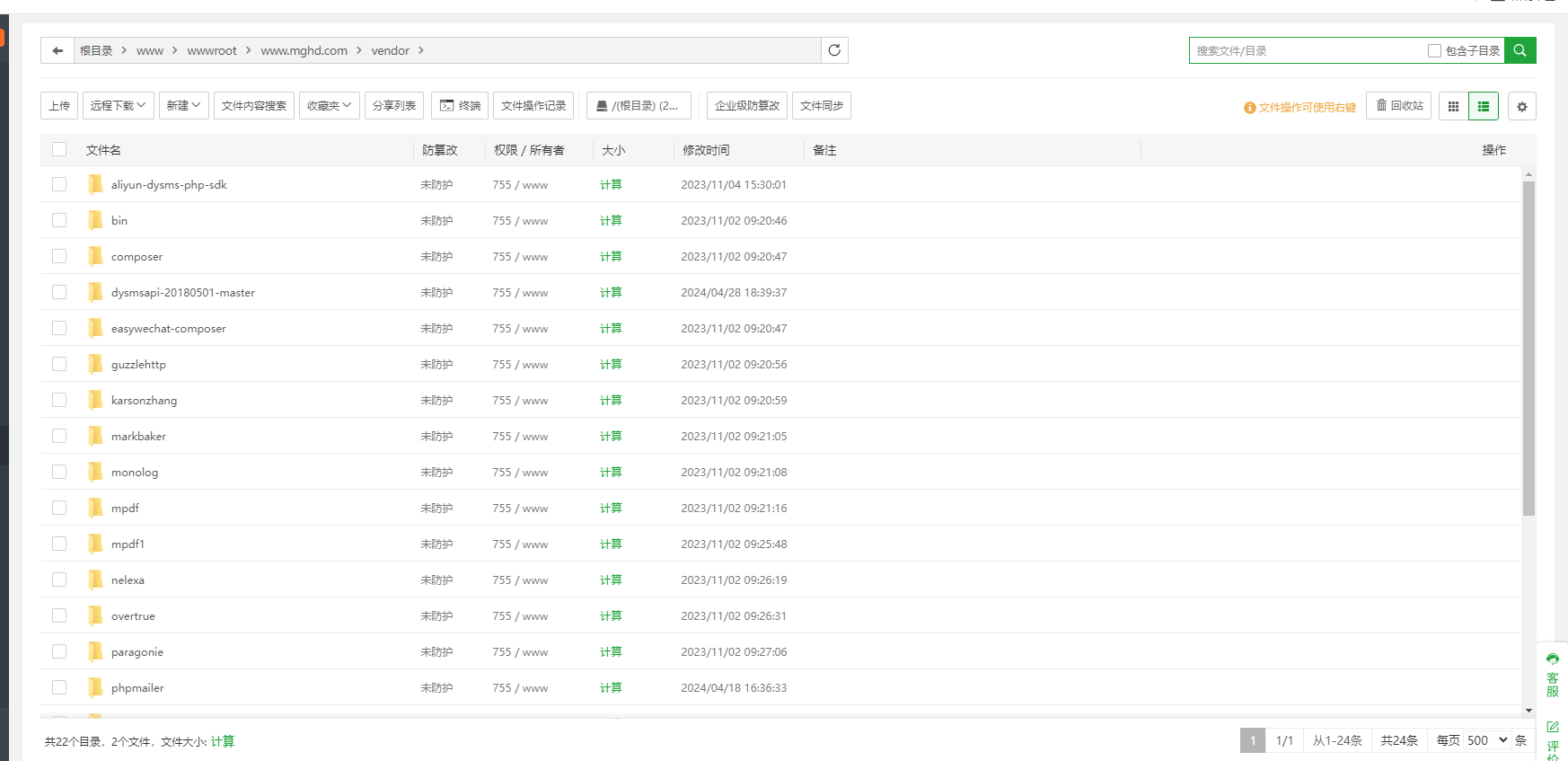Viewport: 1568px width, 761px height.
Task: Open the 回收站 recycle bin
Action: click(x=1399, y=105)
